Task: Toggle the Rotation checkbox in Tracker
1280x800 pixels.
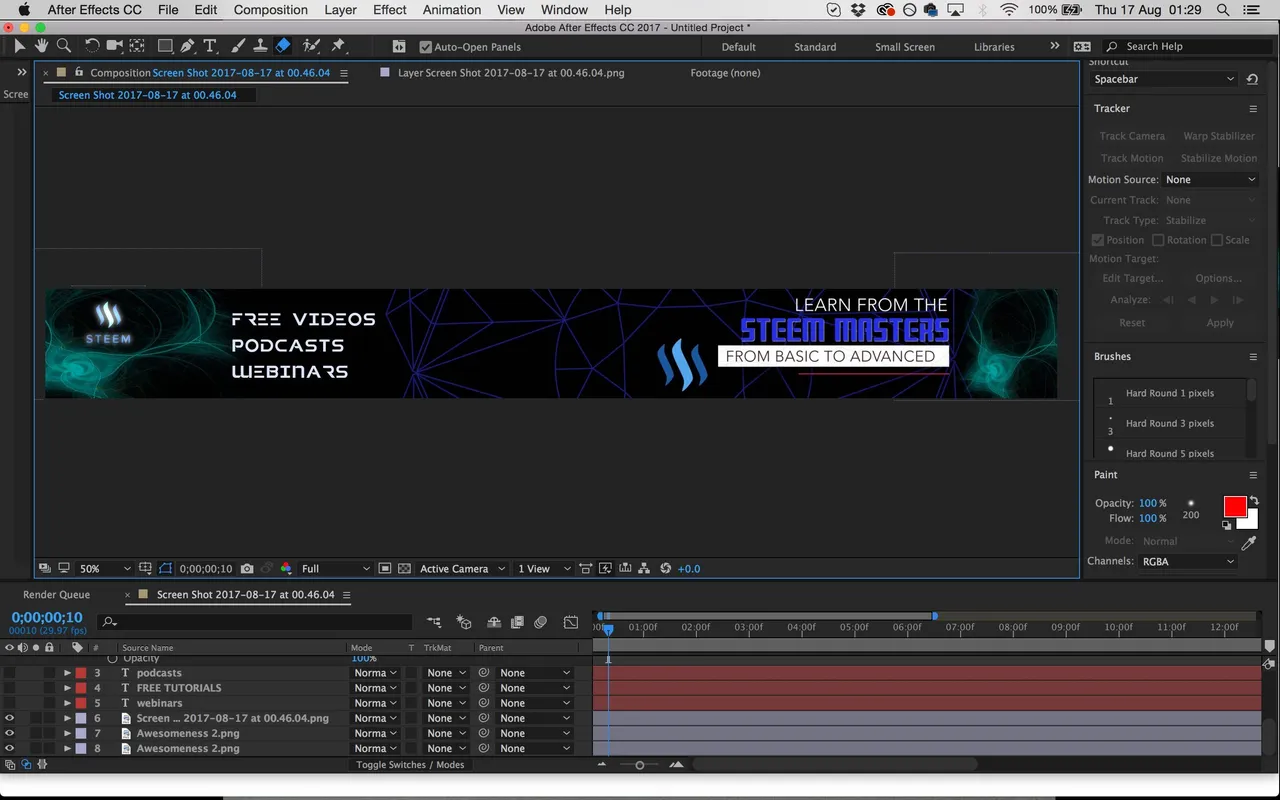Action: [x=1158, y=240]
